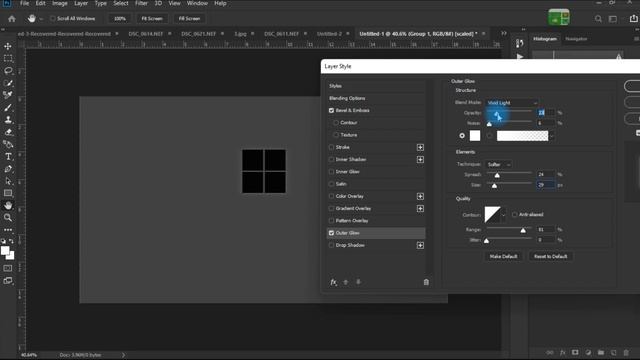640x360 pixels.
Task: Select the Hand tool in the toolbar
Action: [8, 205]
